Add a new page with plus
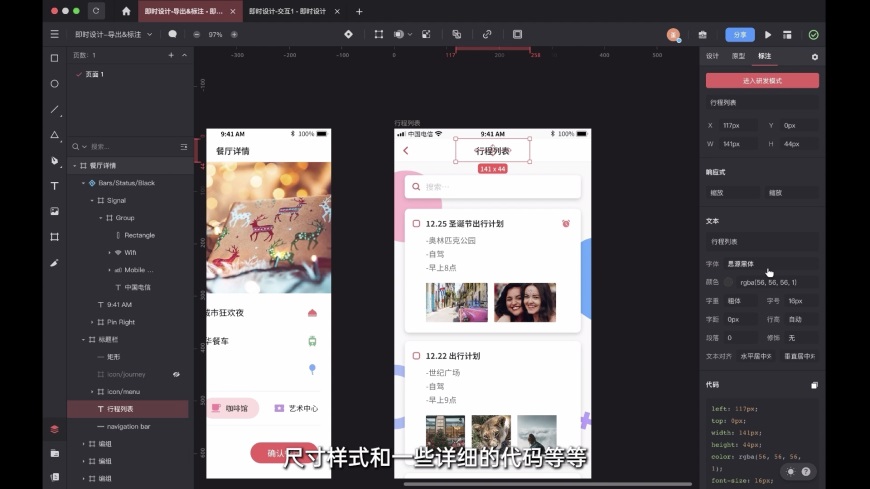The width and height of the screenshot is (870, 489). click(171, 55)
